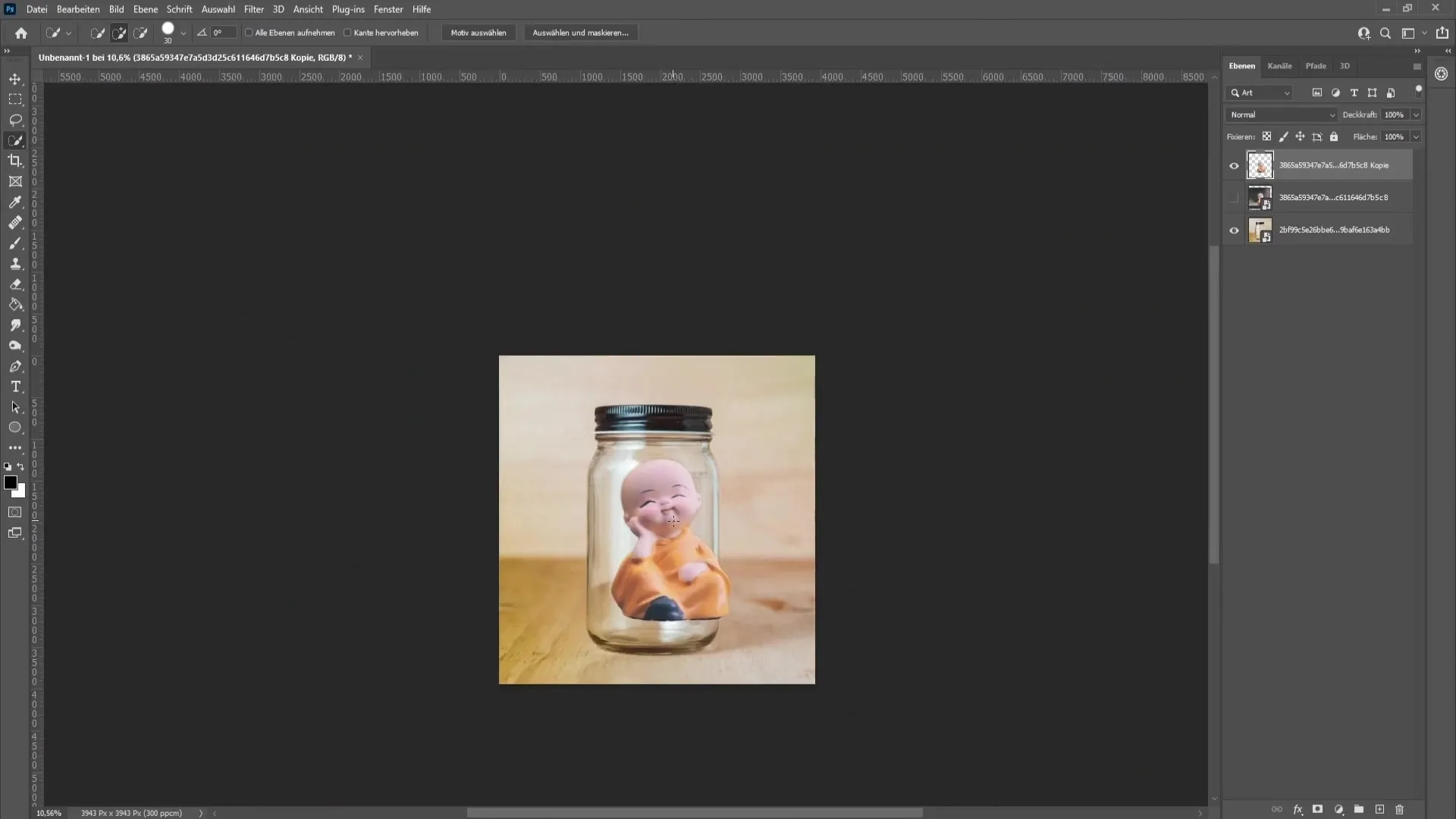The width and height of the screenshot is (1456, 819).
Task: Create a new adjustment layer
Action: tap(1338, 809)
